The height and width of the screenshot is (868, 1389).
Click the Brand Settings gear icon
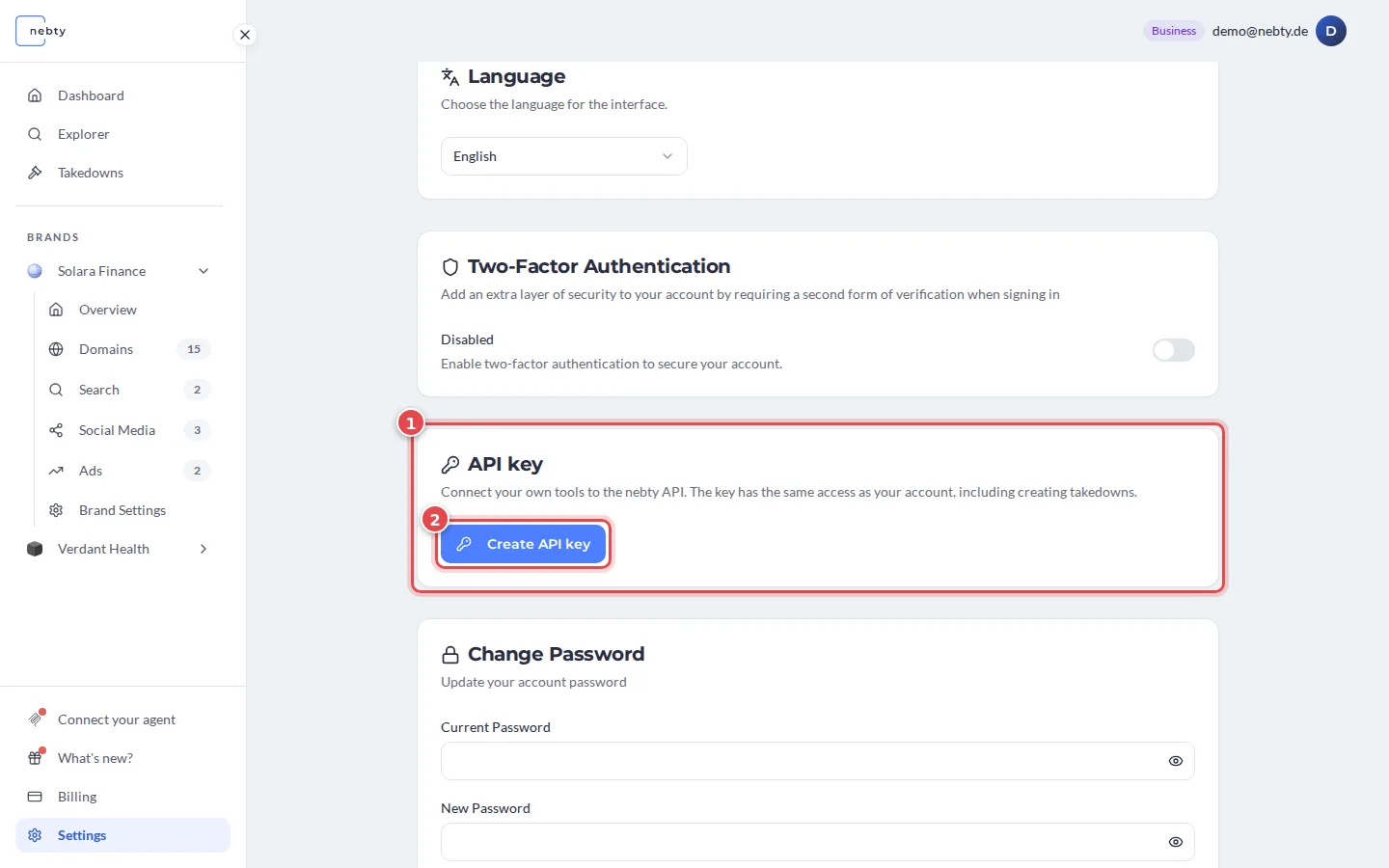pyautogui.click(x=56, y=510)
